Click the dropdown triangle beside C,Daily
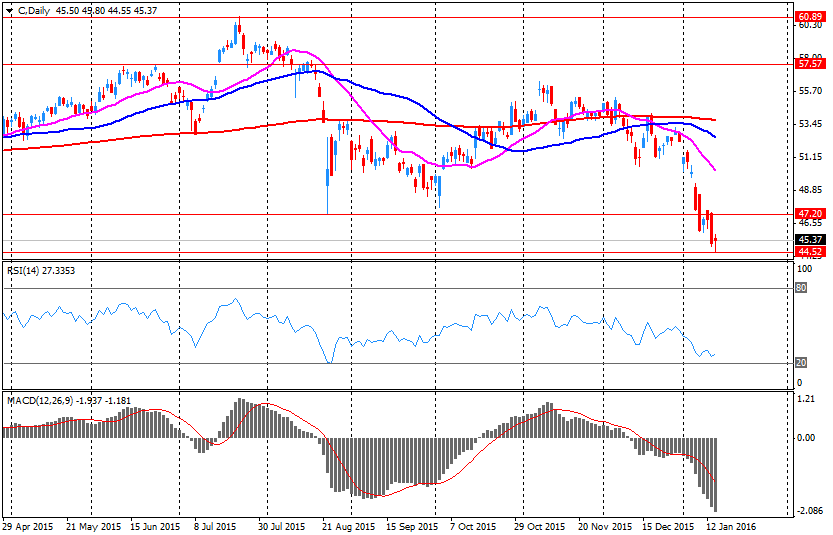Screen dimensions: 833x535 pyautogui.click(x=10, y=9)
